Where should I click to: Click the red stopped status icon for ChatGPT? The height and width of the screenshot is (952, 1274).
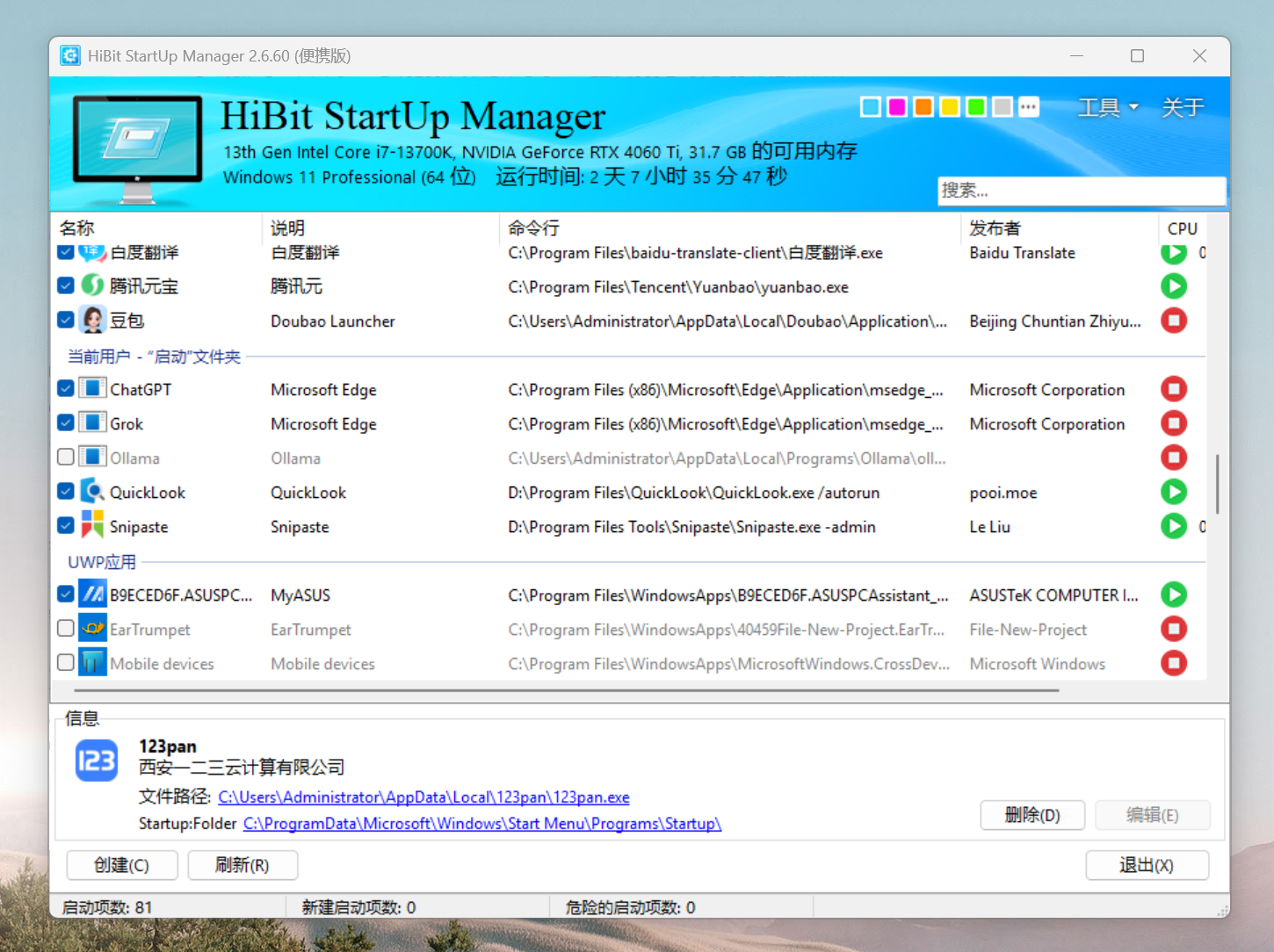pos(1173,389)
